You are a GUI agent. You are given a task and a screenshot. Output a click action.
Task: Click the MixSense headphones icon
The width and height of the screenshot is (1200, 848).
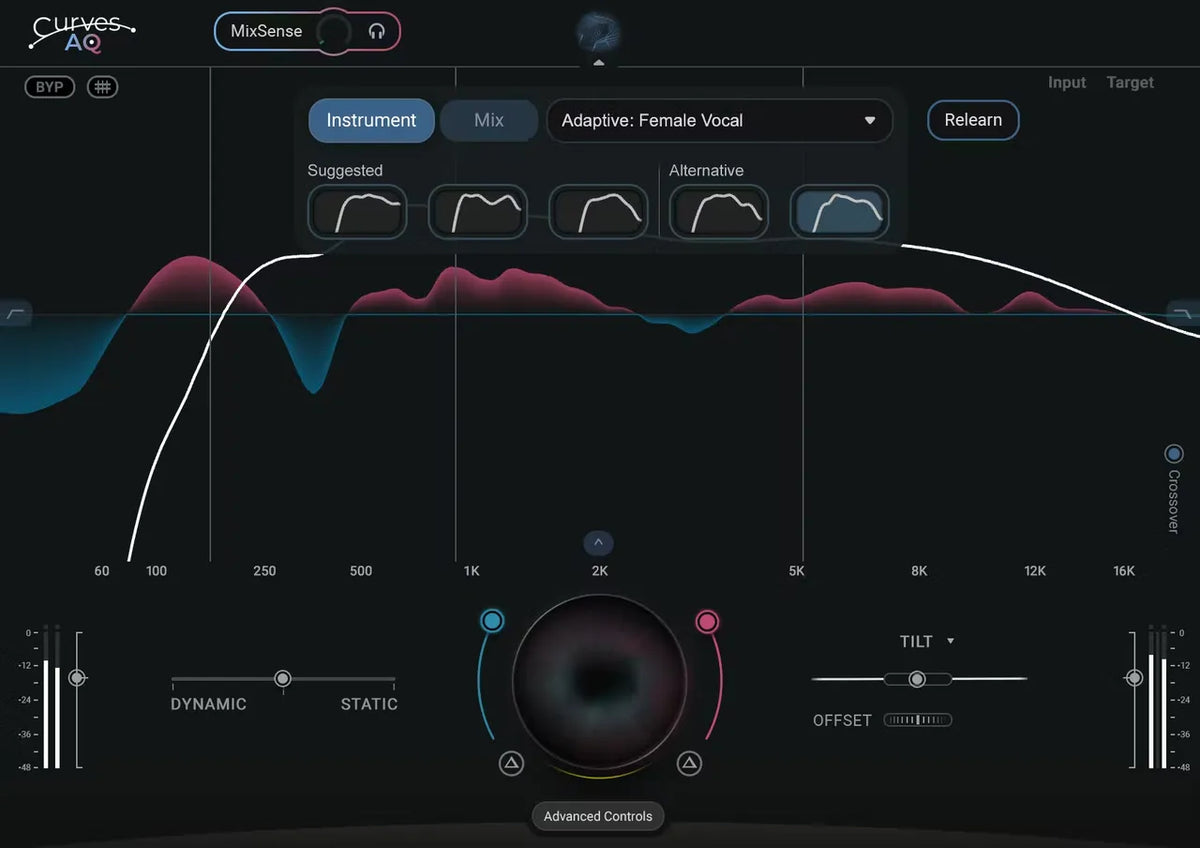pos(376,31)
